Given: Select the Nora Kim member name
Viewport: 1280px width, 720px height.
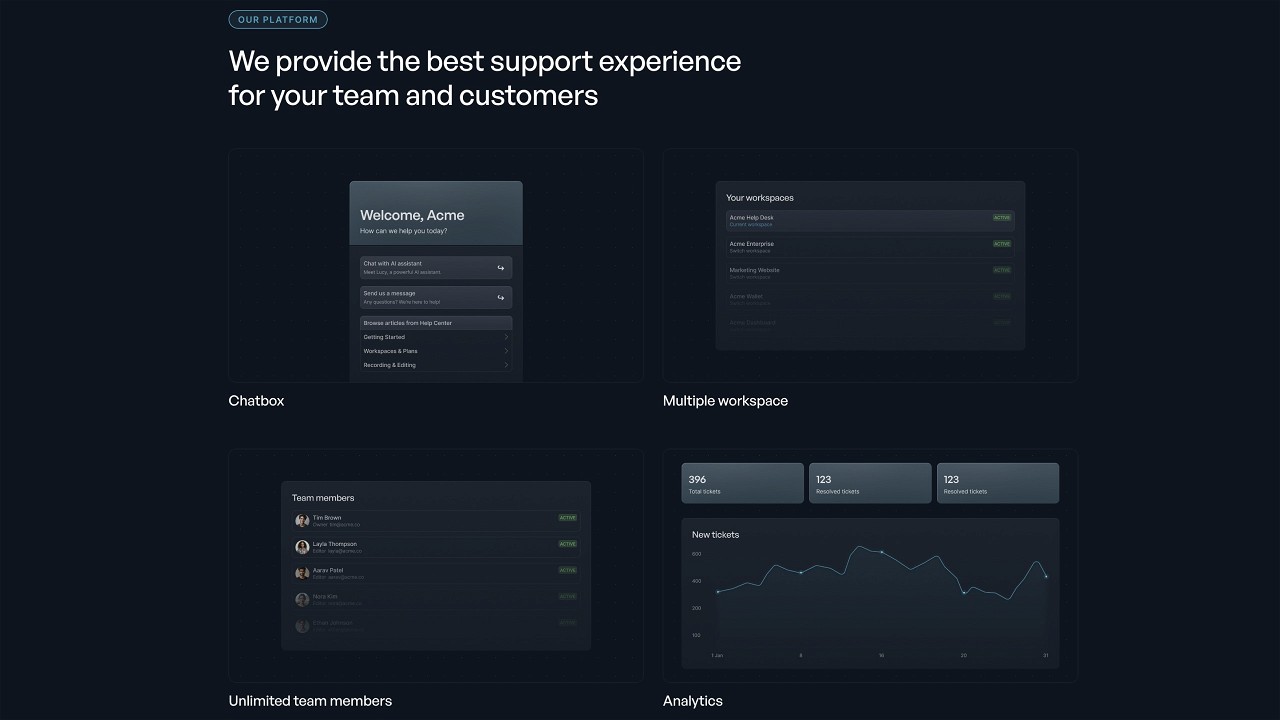Looking at the screenshot, I should click(x=325, y=596).
